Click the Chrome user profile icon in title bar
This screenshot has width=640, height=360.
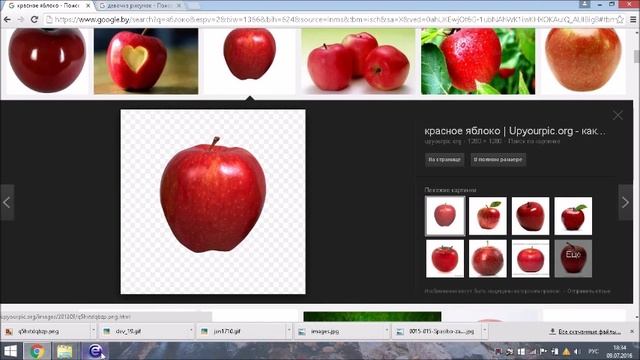coord(585,4)
